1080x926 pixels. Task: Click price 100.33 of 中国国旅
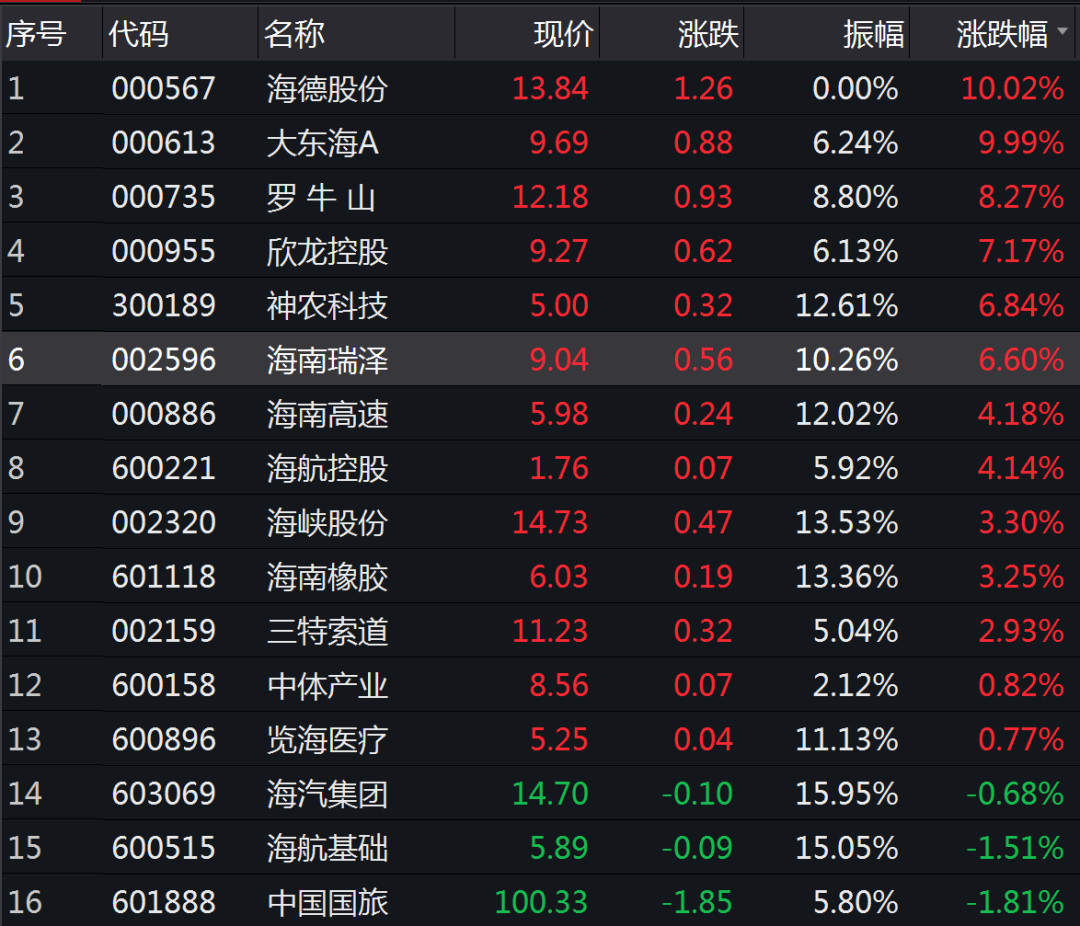[541, 903]
